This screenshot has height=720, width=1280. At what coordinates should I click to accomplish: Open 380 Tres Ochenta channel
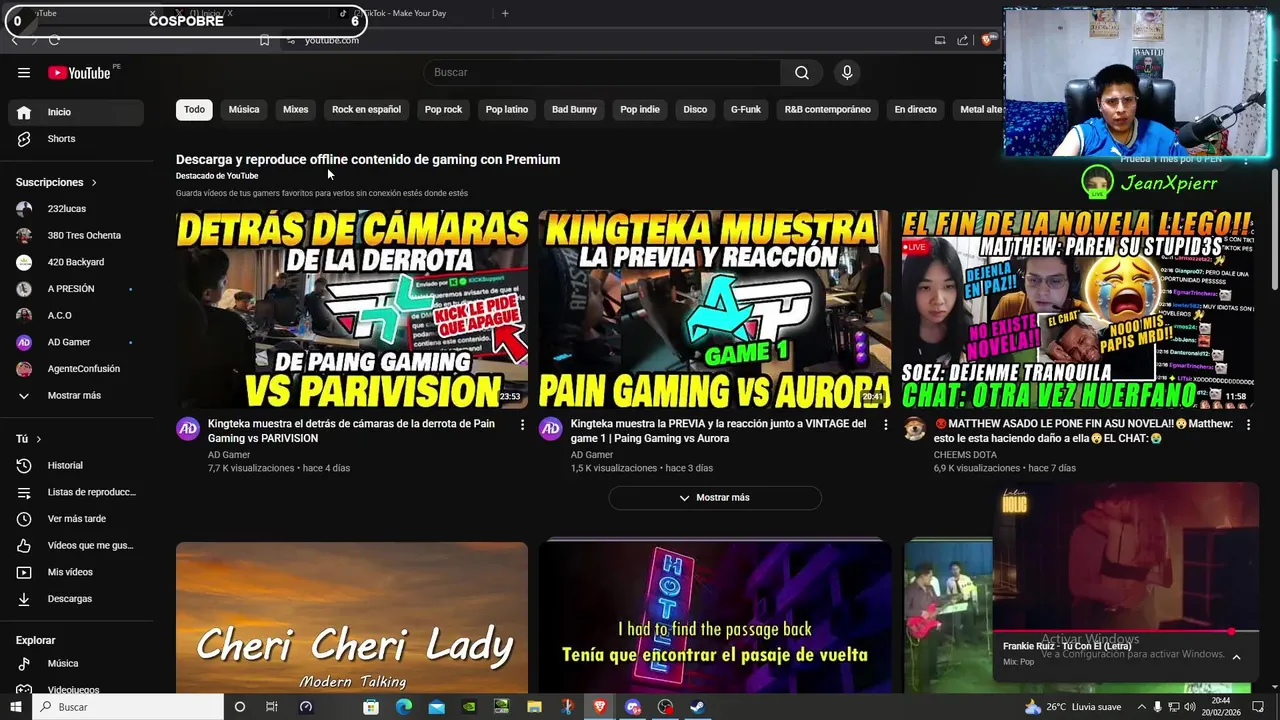76,236
